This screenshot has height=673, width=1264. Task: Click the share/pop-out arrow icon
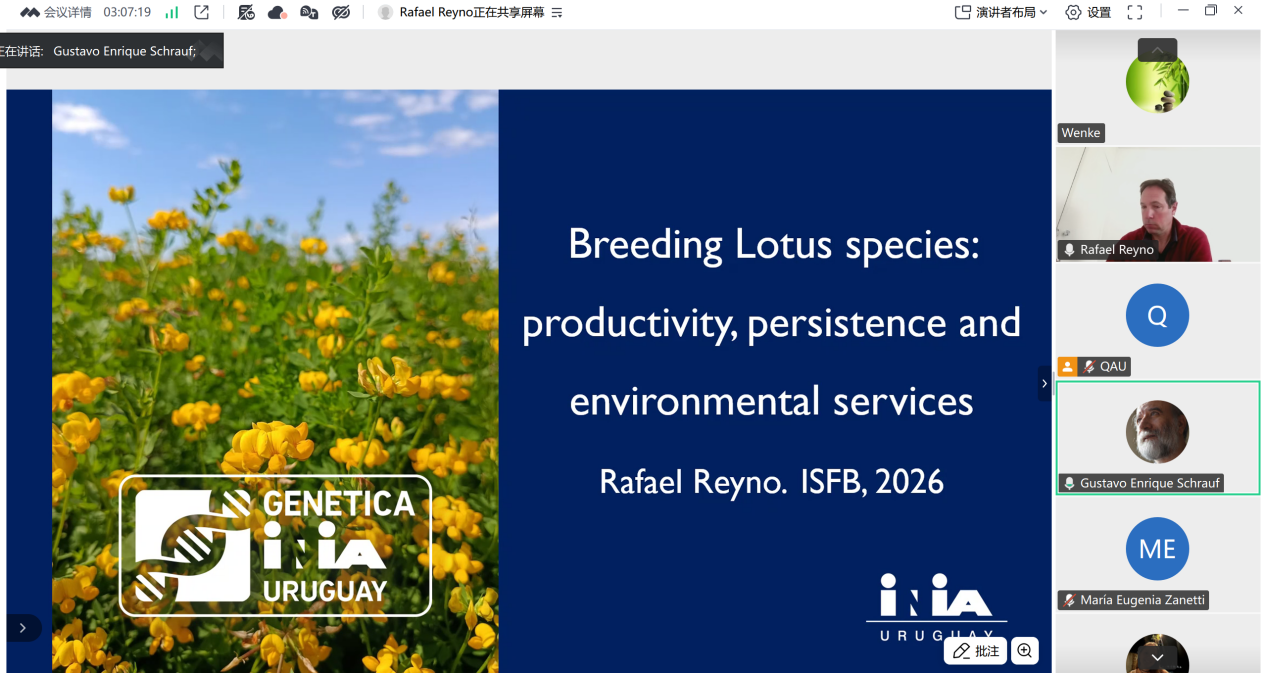click(202, 12)
